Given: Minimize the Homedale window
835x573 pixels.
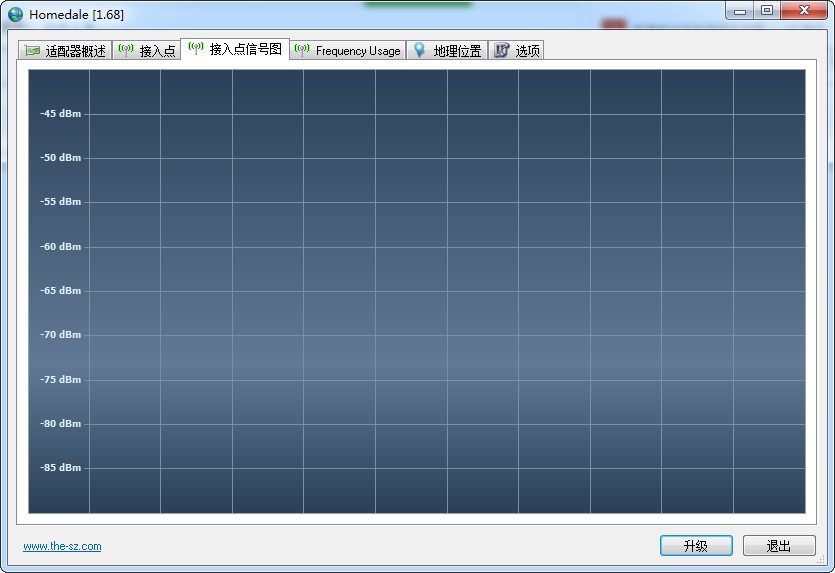Looking at the screenshot, I should coord(739,11).
